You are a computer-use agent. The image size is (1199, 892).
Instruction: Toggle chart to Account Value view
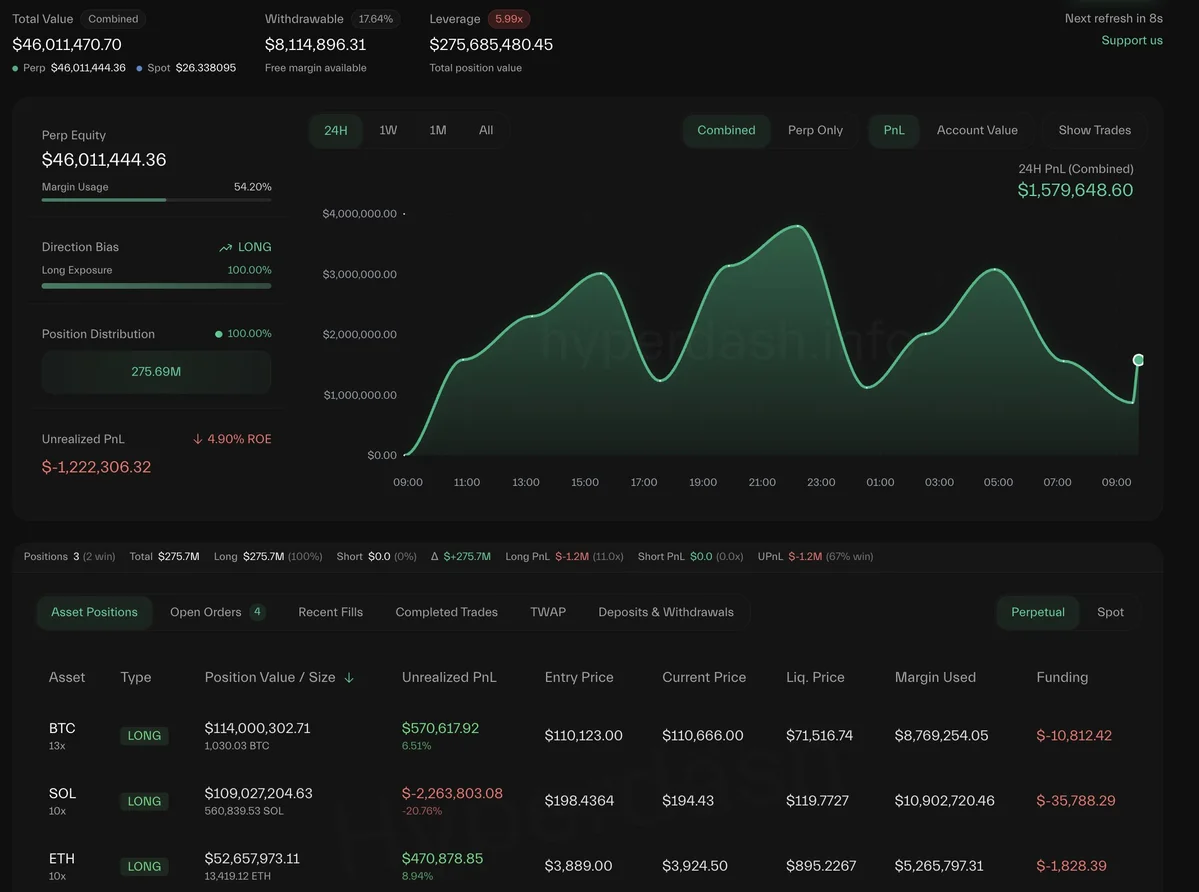click(x=976, y=131)
